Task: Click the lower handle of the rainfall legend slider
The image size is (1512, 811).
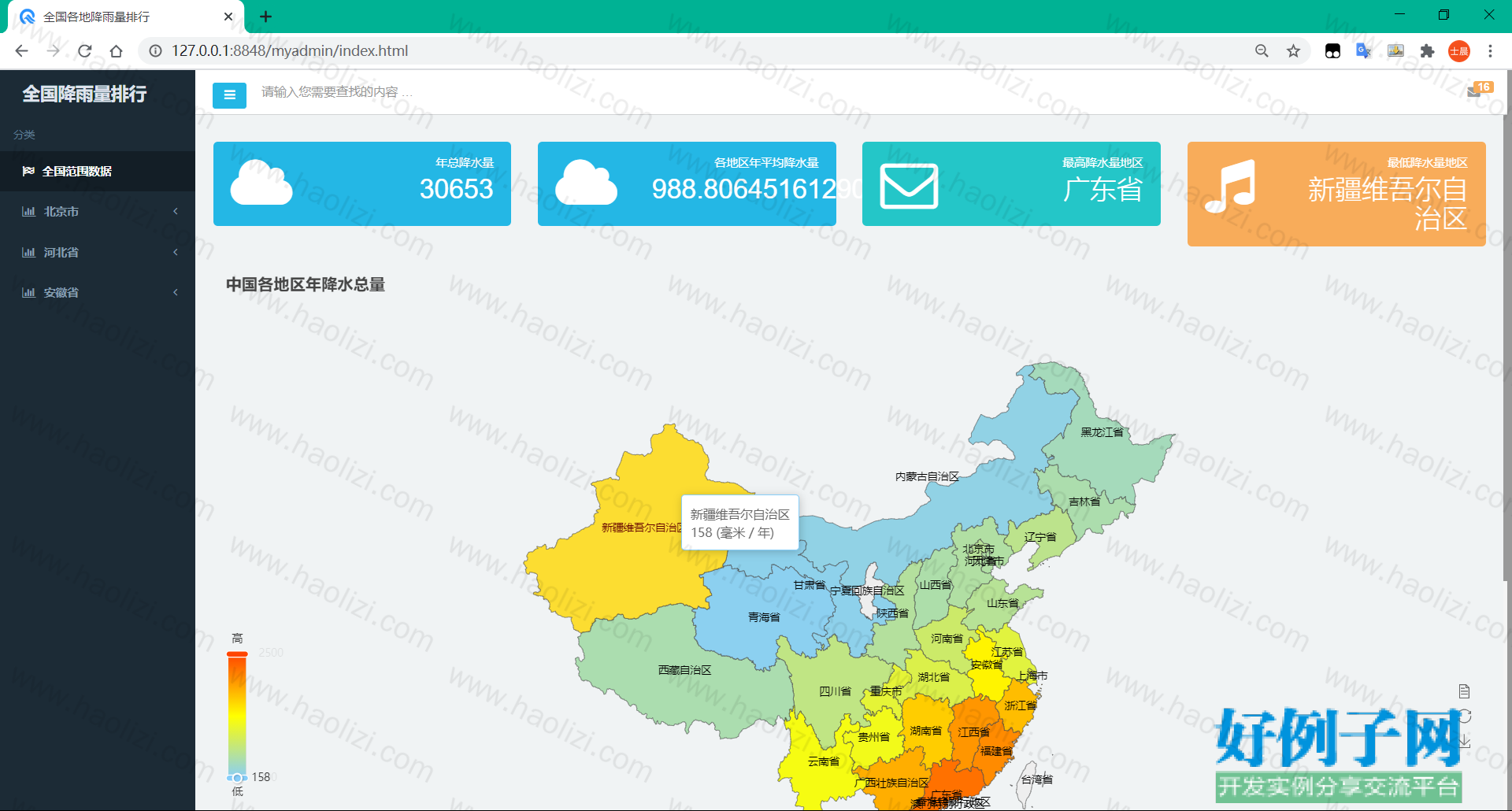Action: [237, 778]
